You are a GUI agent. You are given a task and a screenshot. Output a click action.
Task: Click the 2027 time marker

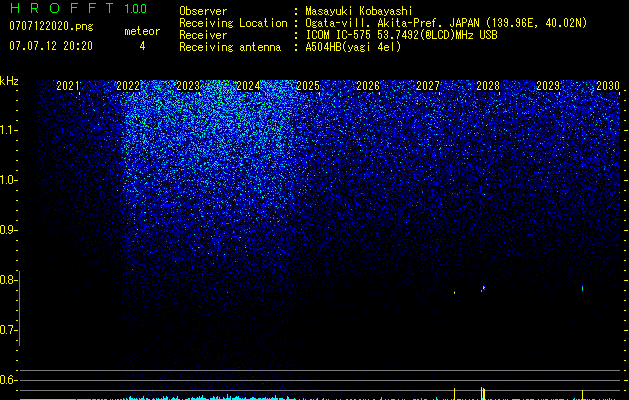pyautogui.click(x=428, y=86)
